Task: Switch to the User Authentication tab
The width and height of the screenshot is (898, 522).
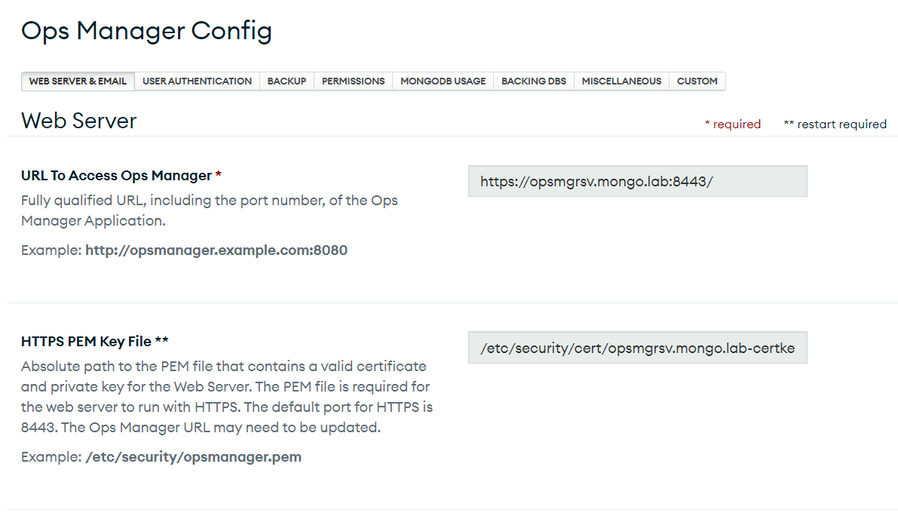Action: (x=197, y=81)
